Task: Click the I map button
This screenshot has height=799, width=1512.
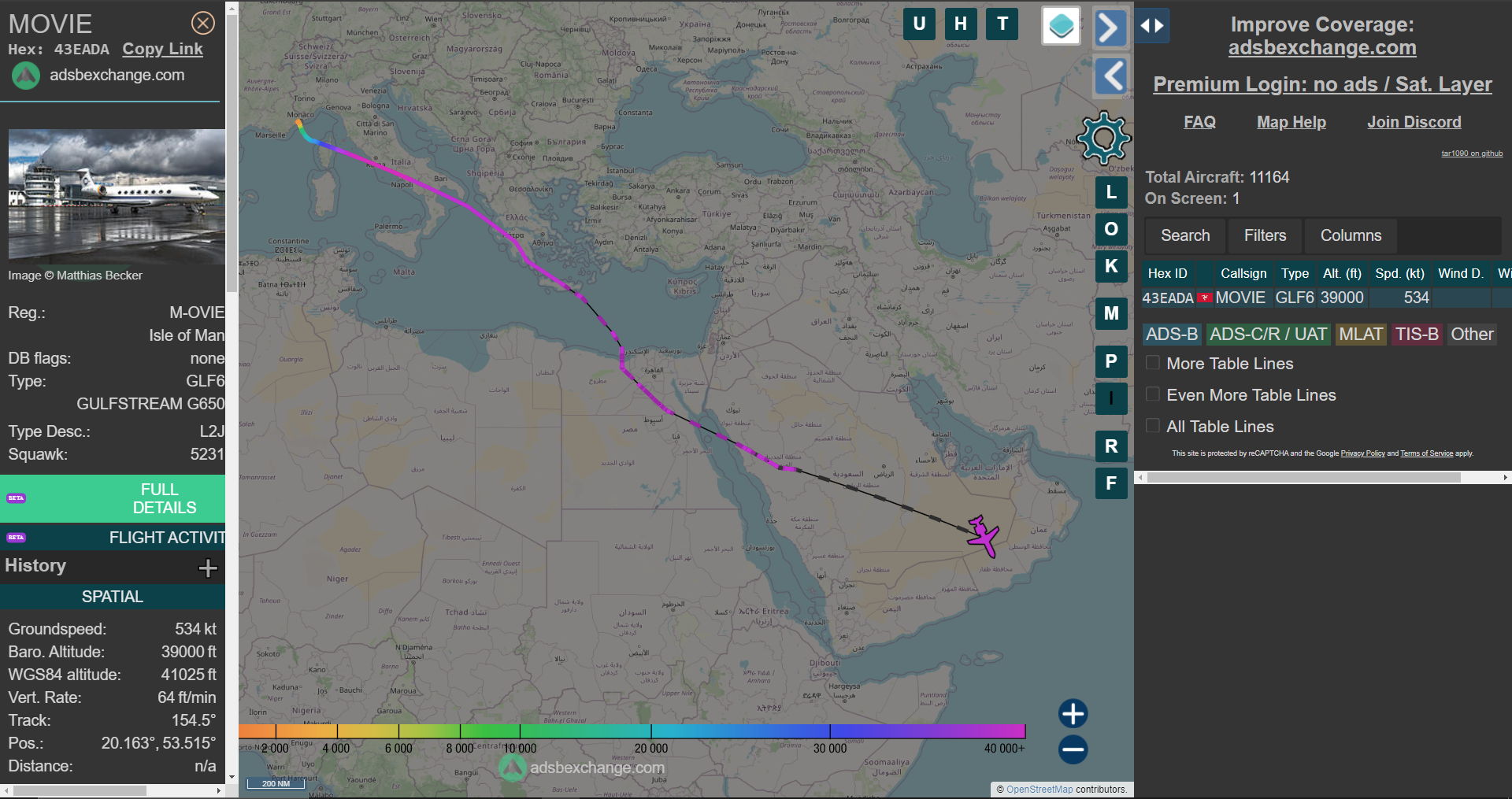Action: [1111, 398]
